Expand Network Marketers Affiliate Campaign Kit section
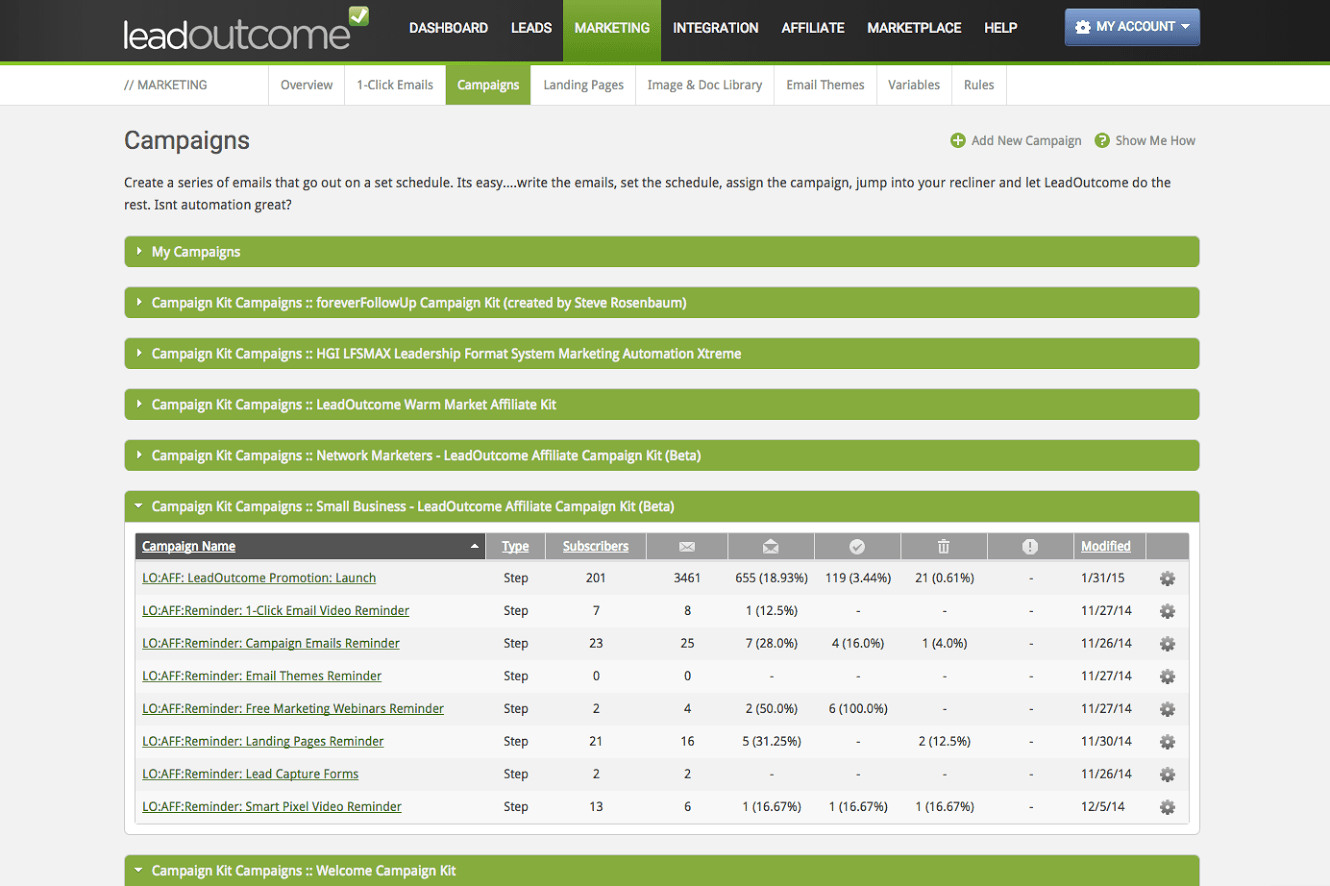 [661, 455]
